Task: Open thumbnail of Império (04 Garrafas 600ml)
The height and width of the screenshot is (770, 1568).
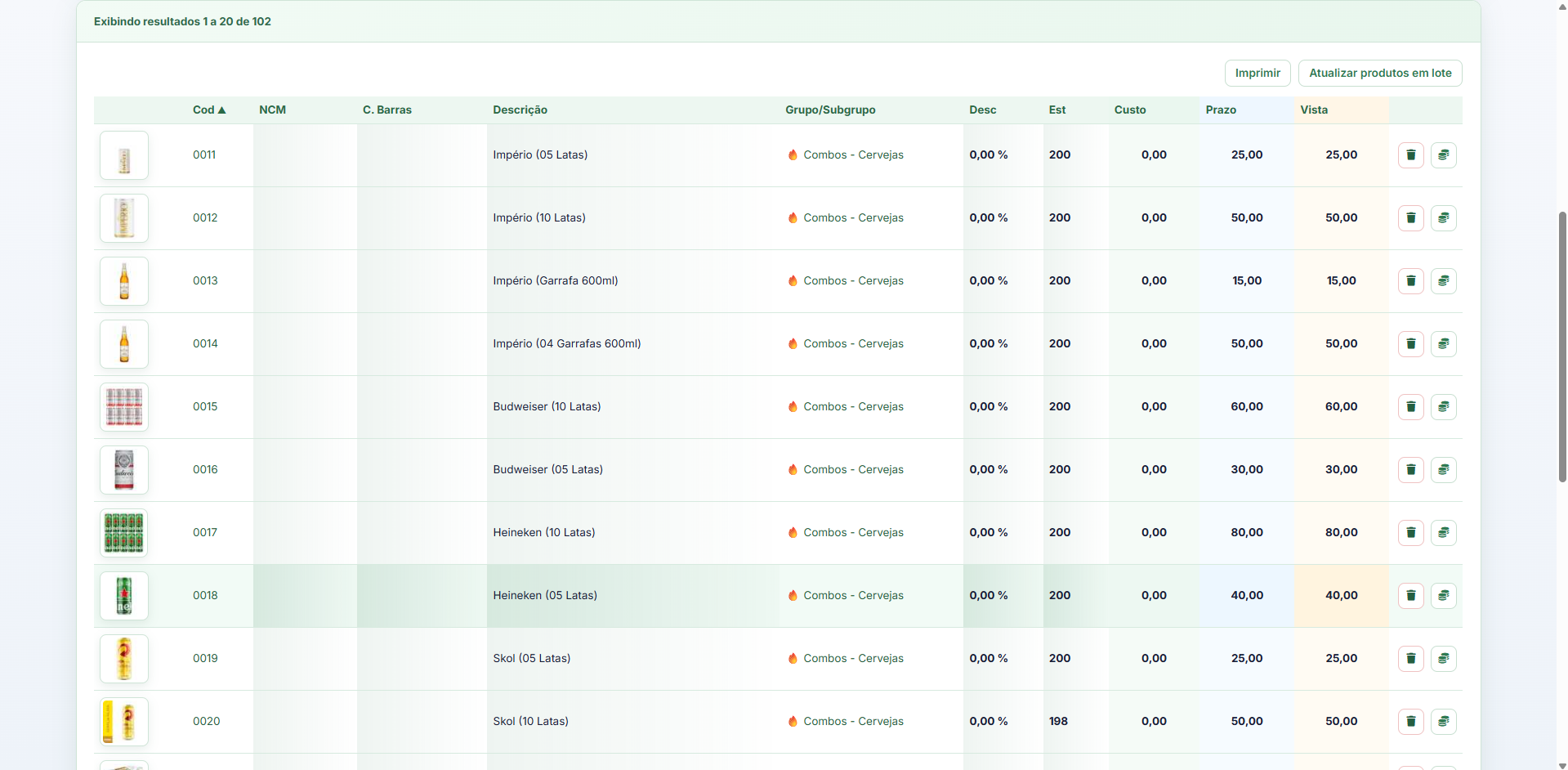Action: tap(124, 344)
